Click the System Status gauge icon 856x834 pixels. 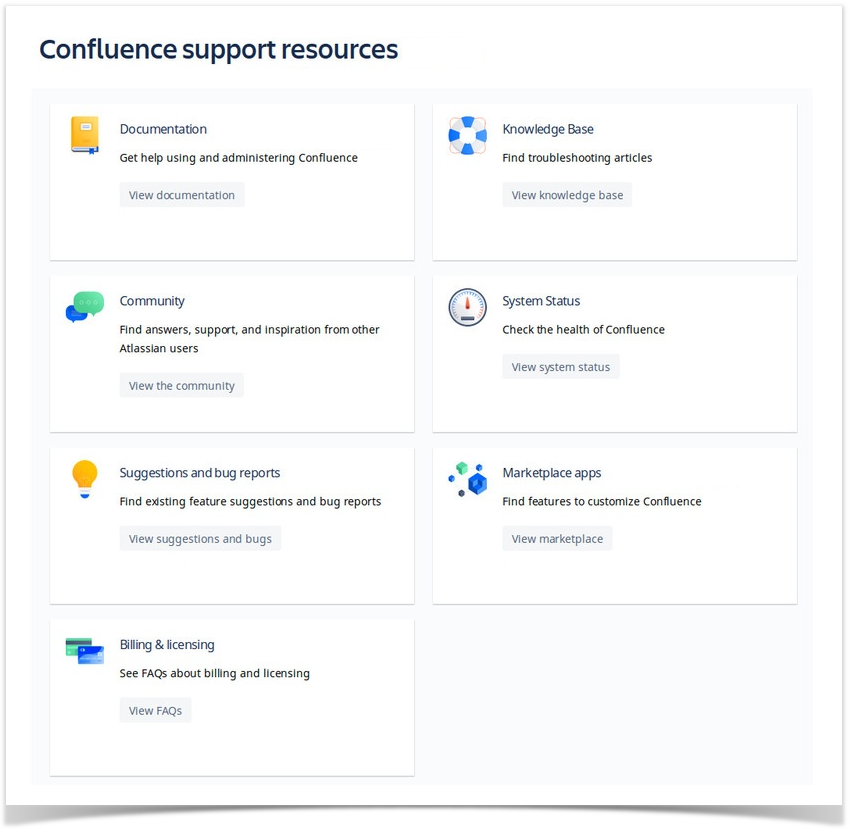click(467, 307)
